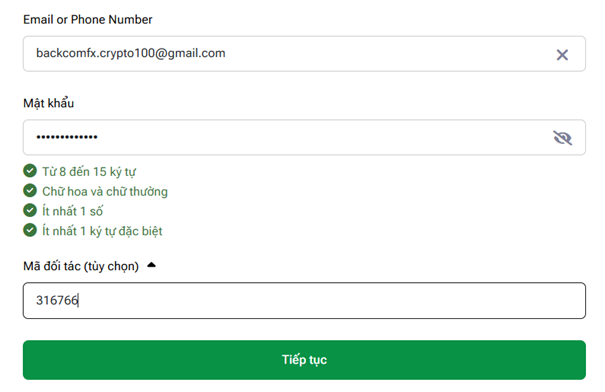Click inside the partner code input box
The image size is (605, 392).
pos(304,301)
